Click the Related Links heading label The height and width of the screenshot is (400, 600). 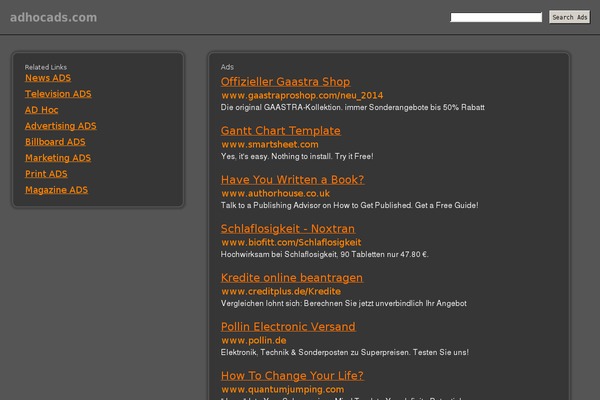pyautogui.click(x=46, y=67)
